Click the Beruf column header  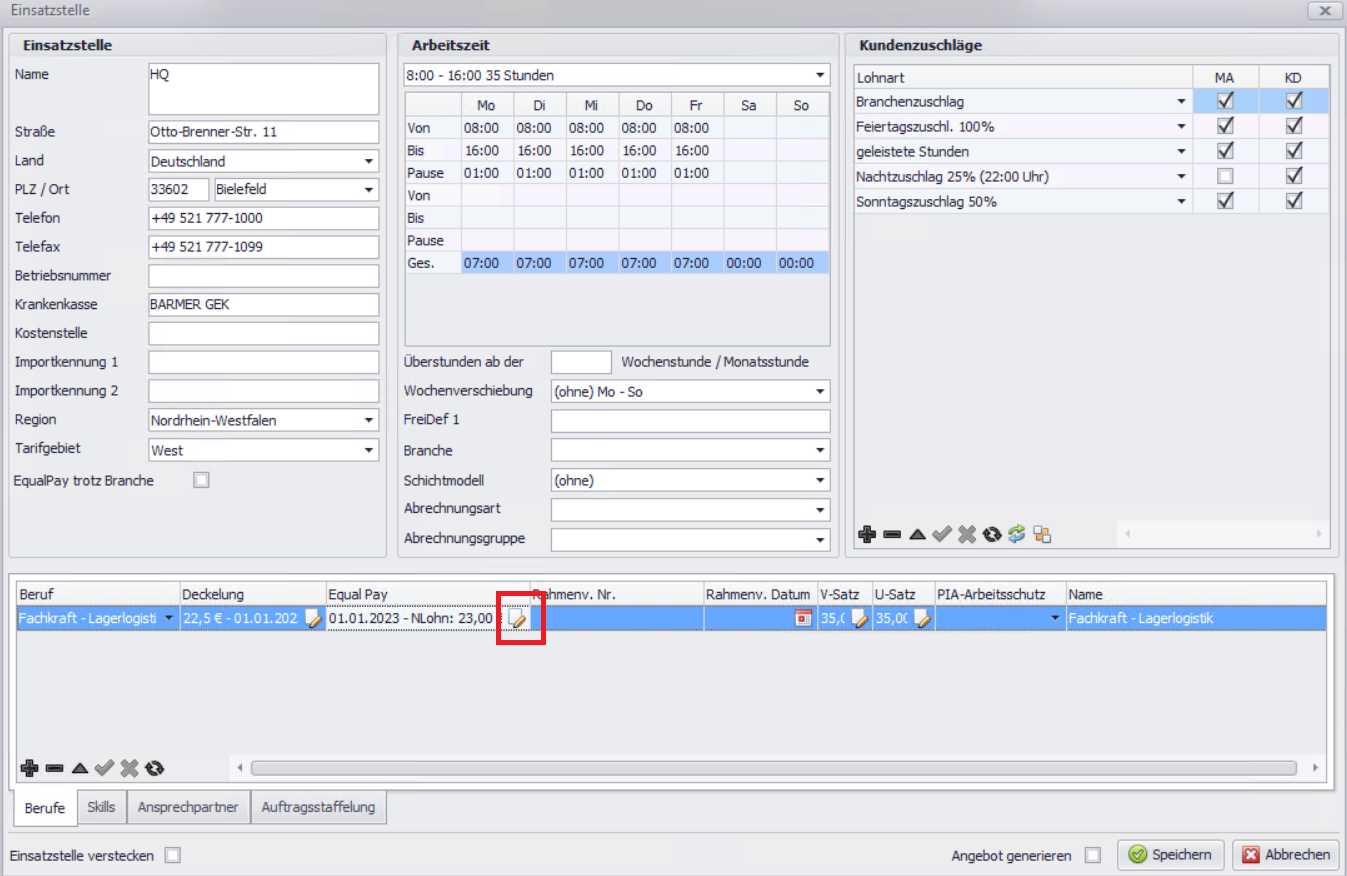click(98, 594)
